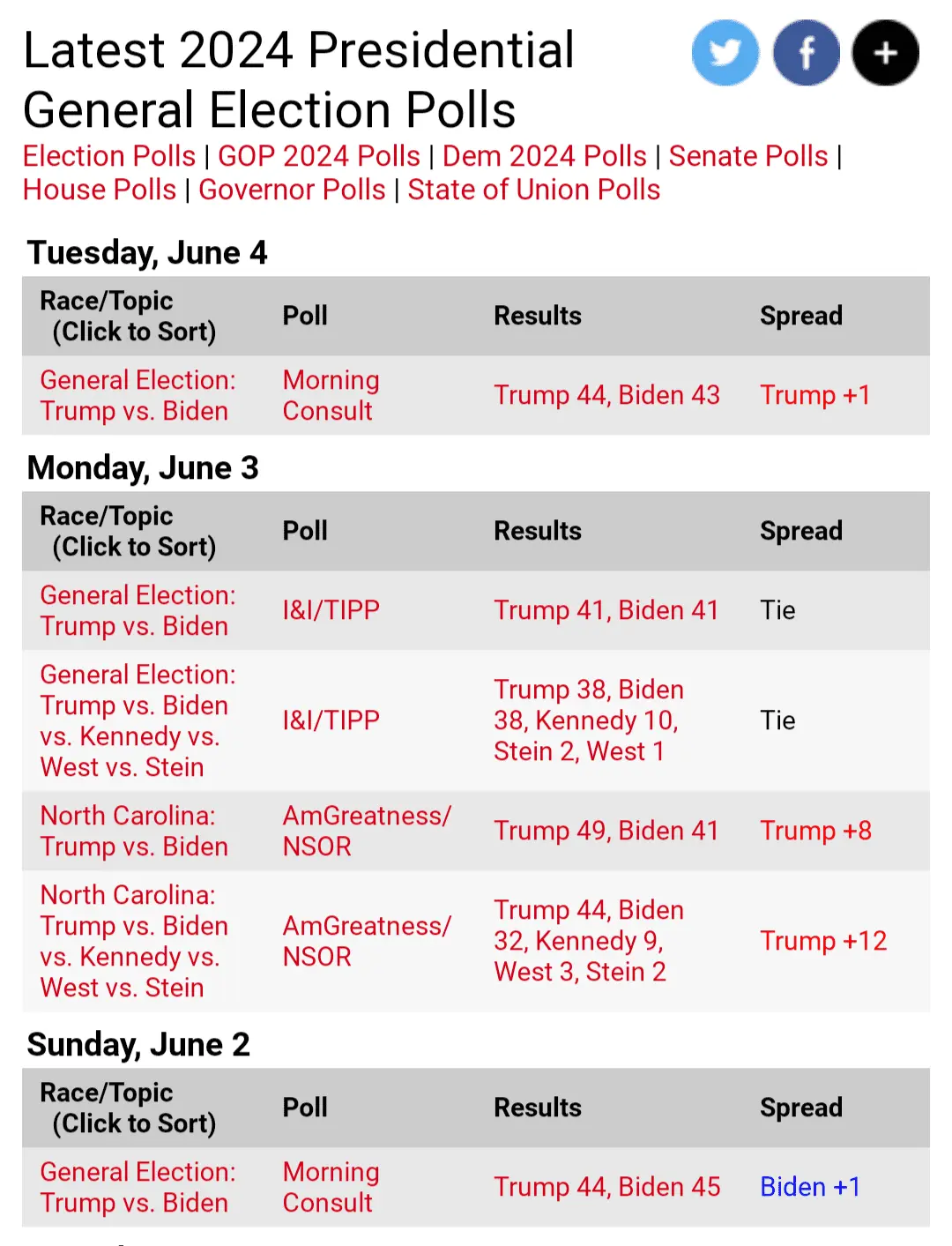The image size is (952, 1246).
Task: View Governor Polls page
Action: 292,190
